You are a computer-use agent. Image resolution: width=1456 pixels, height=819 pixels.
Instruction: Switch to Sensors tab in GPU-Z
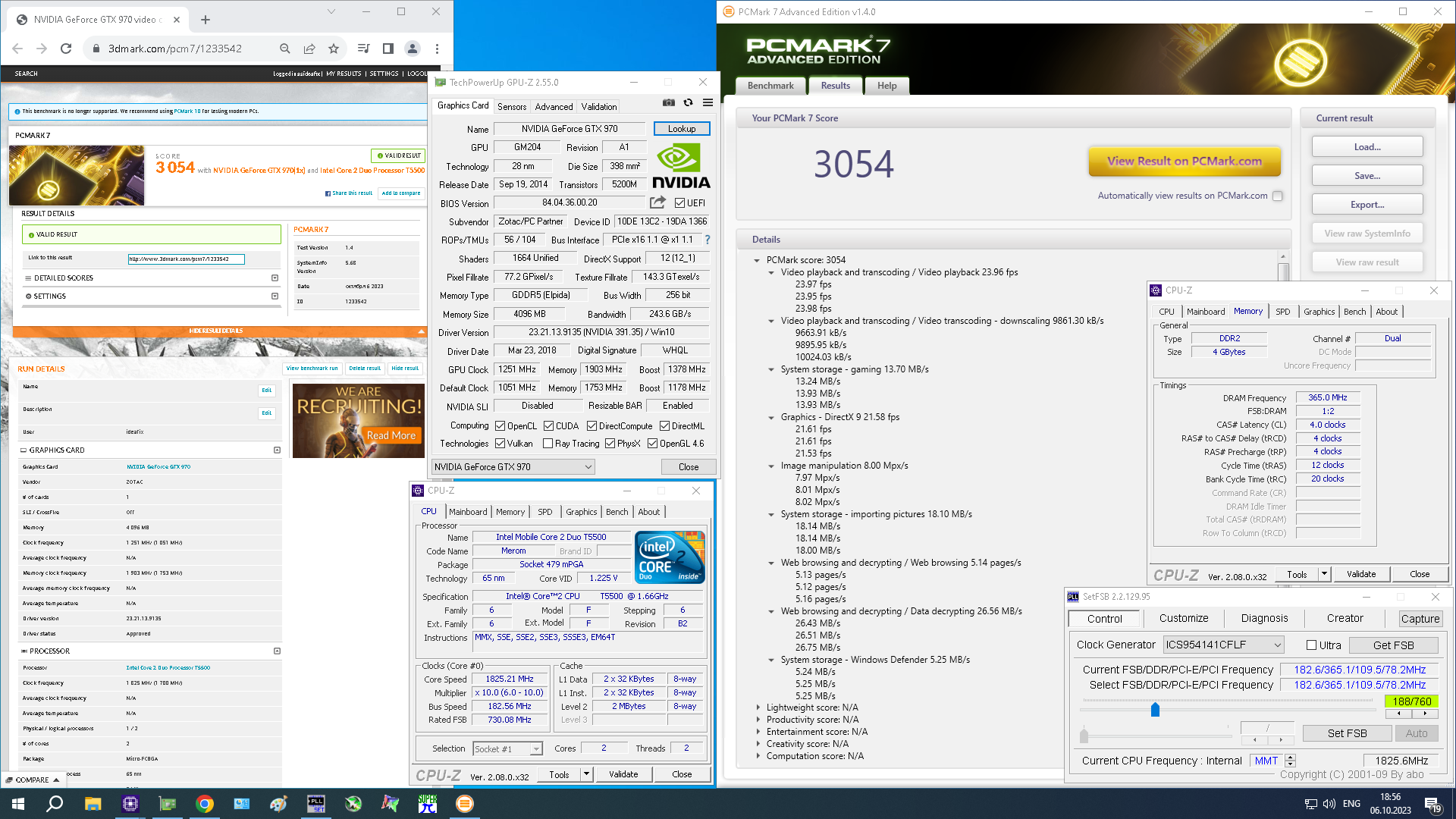[x=512, y=107]
